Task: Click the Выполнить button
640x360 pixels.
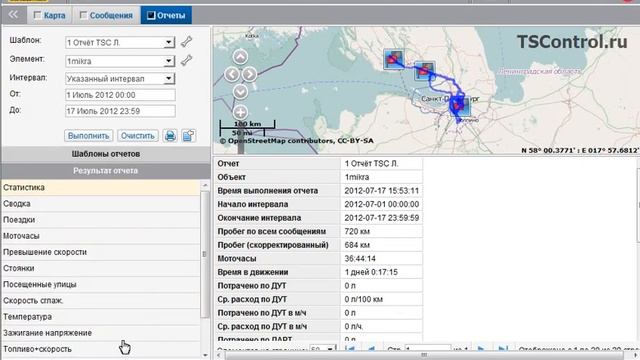Action: [x=89, y=136]
